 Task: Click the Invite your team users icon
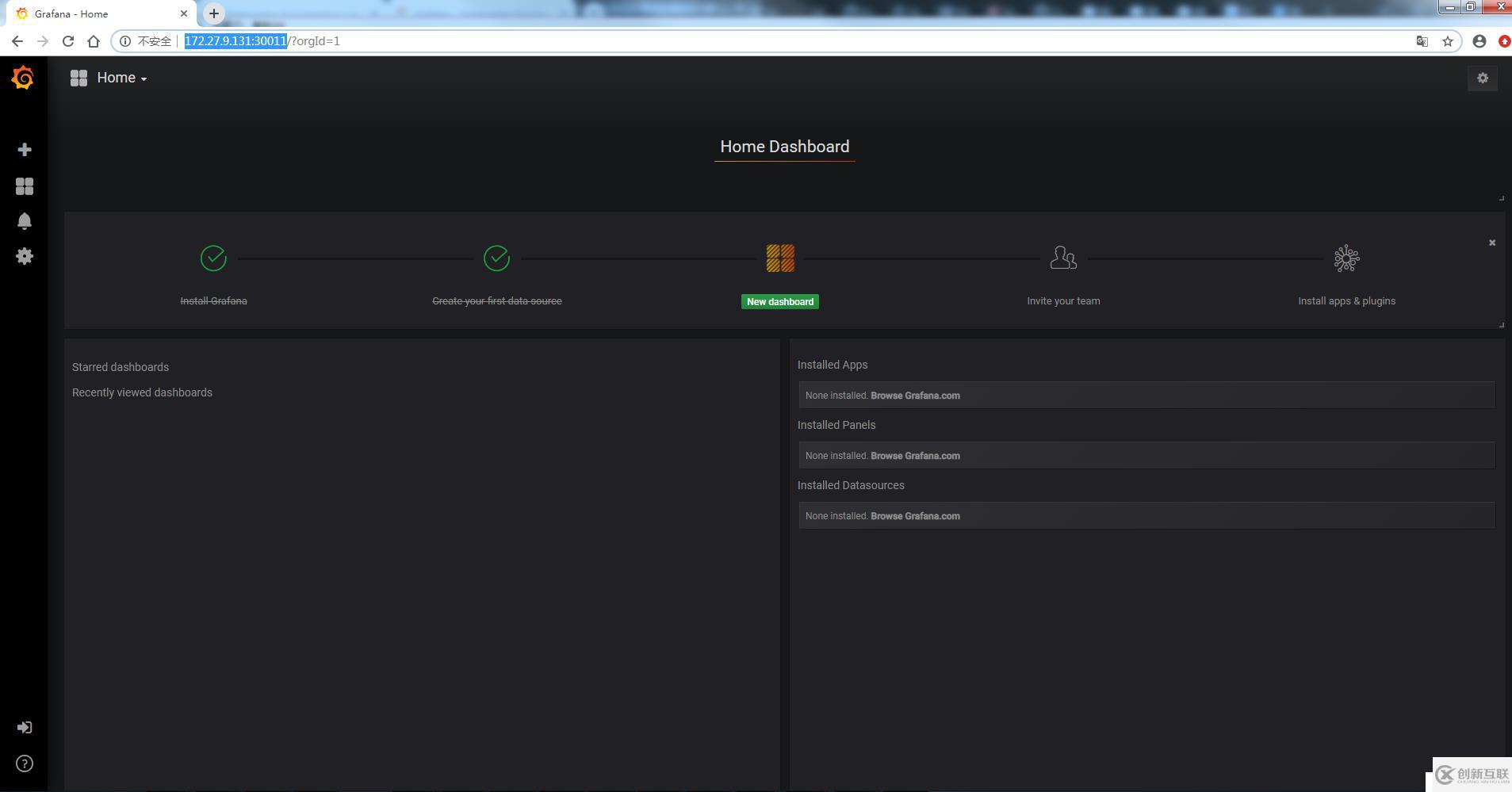point(1062,258)
